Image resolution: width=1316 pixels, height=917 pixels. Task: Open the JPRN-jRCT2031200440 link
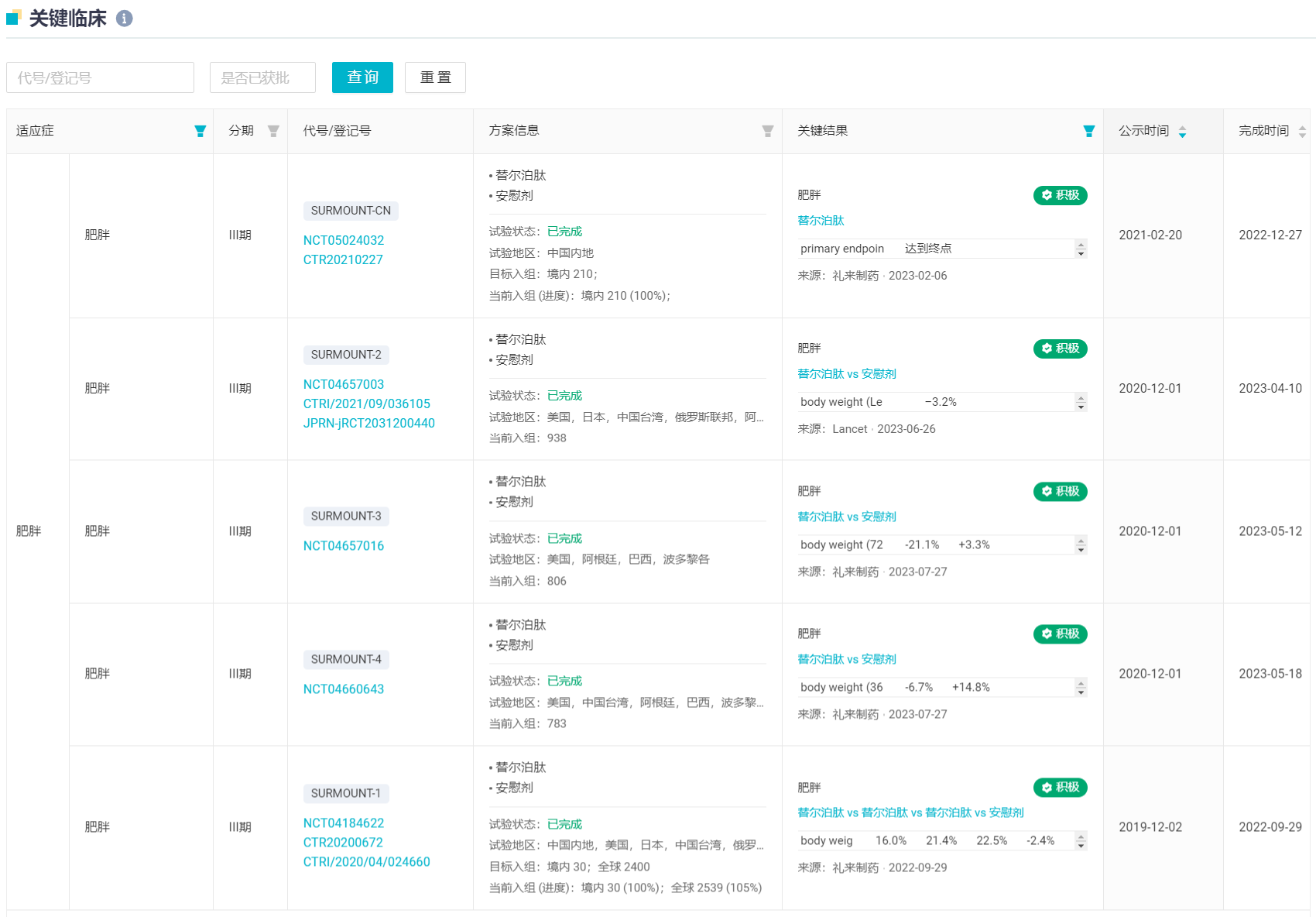pos(368,424)
